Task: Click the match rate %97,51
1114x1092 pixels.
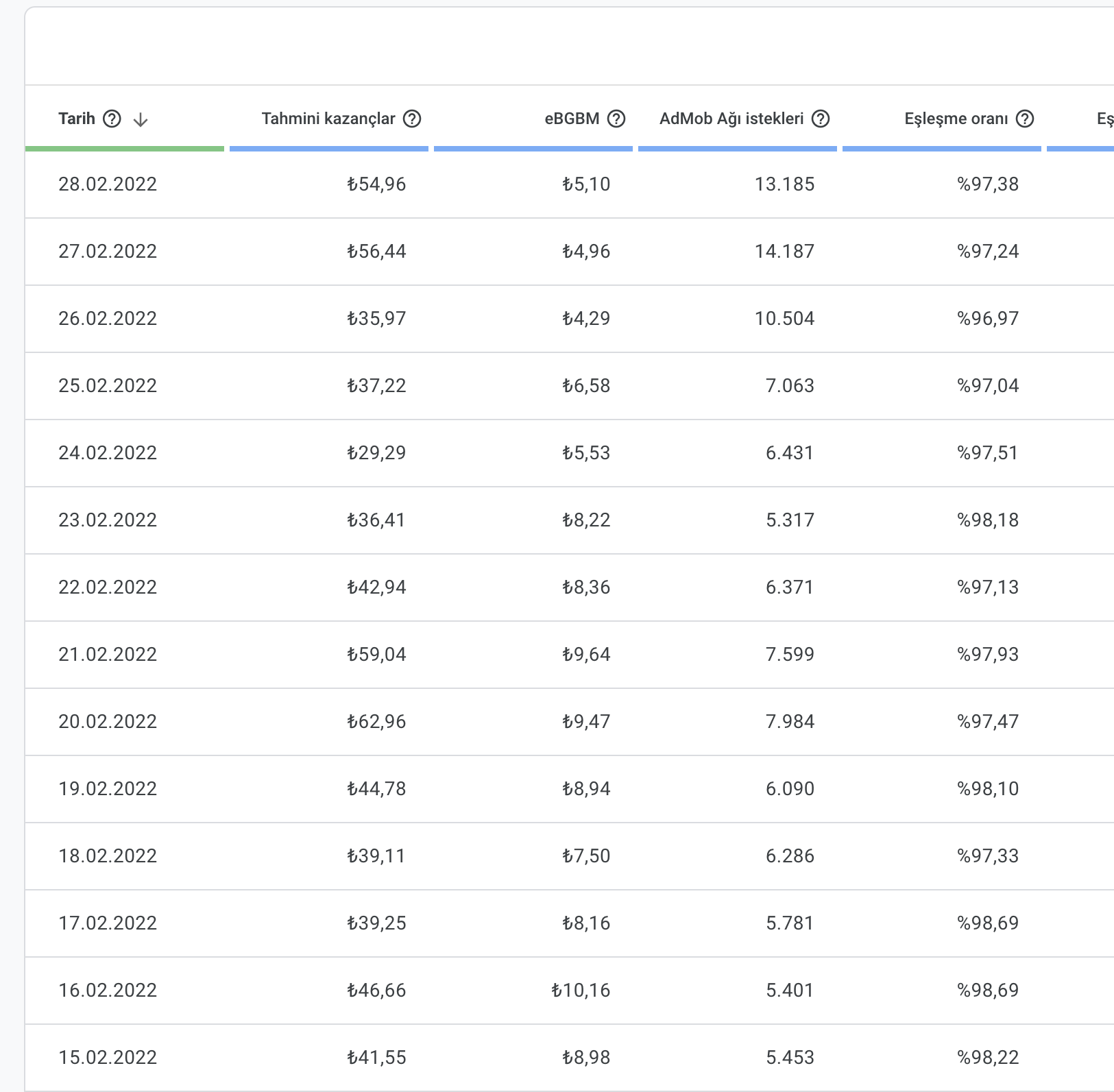Action: (989, 453)
